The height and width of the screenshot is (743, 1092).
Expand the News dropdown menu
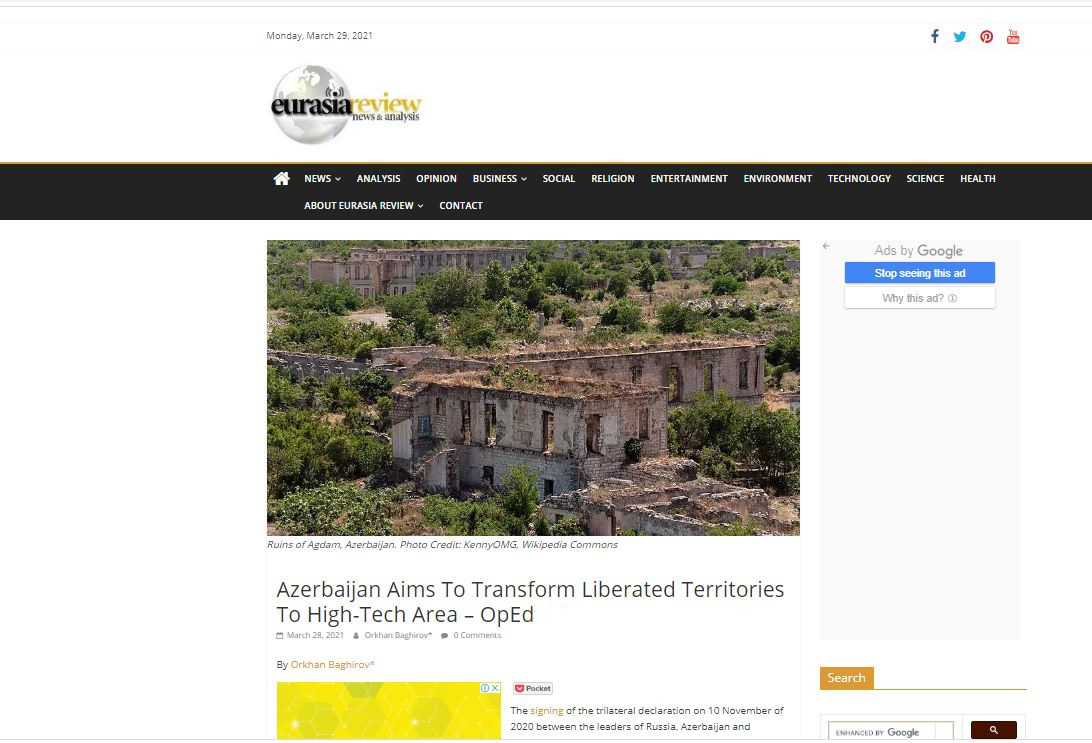click(x=322, y=178)
